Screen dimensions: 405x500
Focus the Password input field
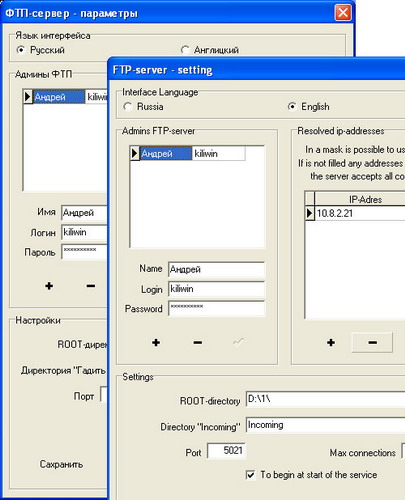(217, 308)
